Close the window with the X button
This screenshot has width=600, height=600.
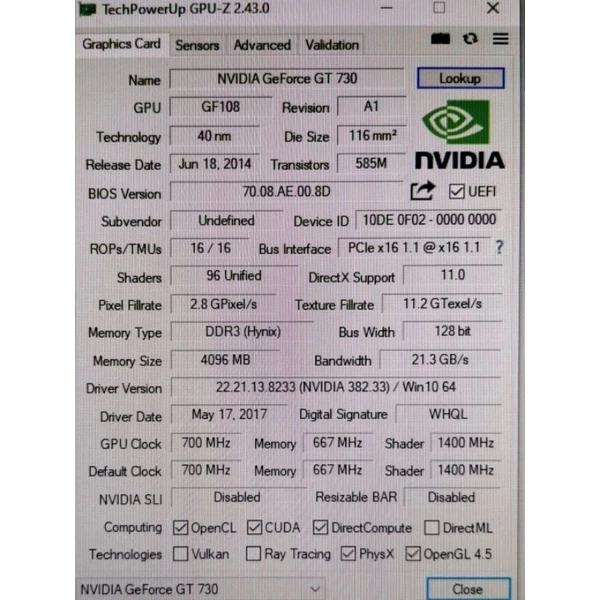coord(493,8)
